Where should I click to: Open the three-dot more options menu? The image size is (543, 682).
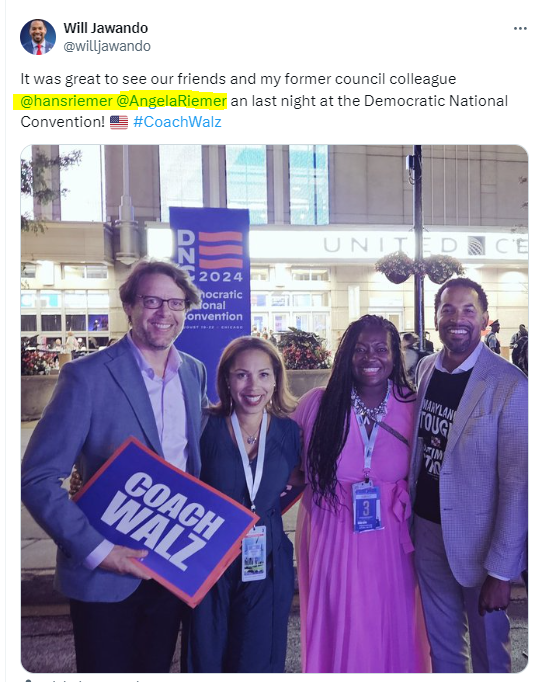point(520,29)
